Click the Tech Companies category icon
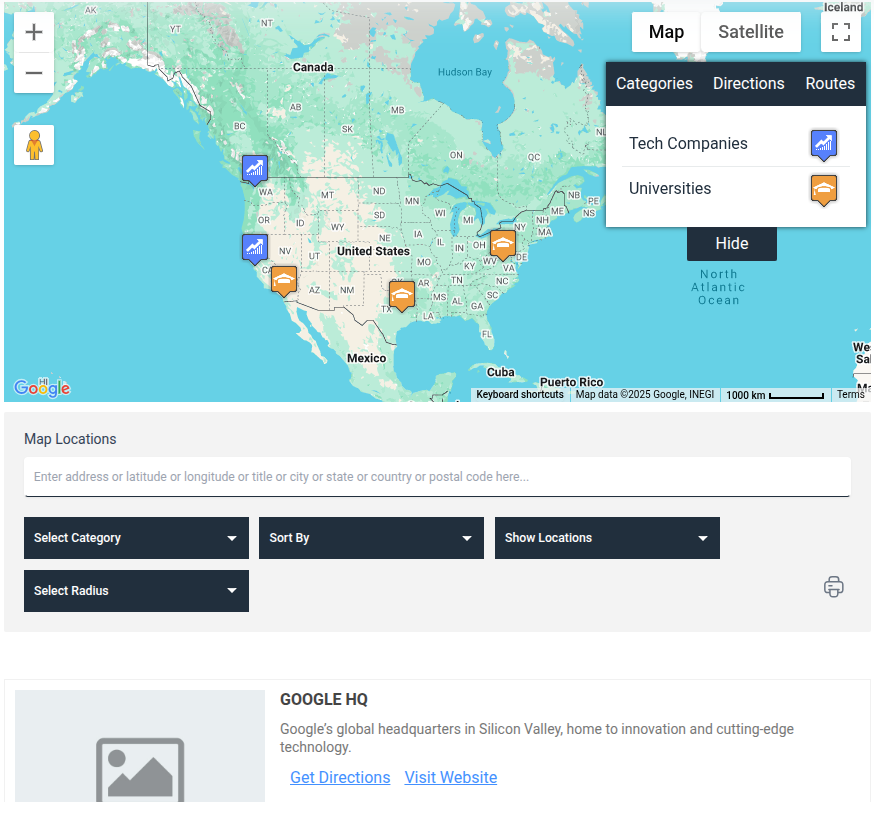874x835 pixels. pyautogui.click(x=824, y=144)
